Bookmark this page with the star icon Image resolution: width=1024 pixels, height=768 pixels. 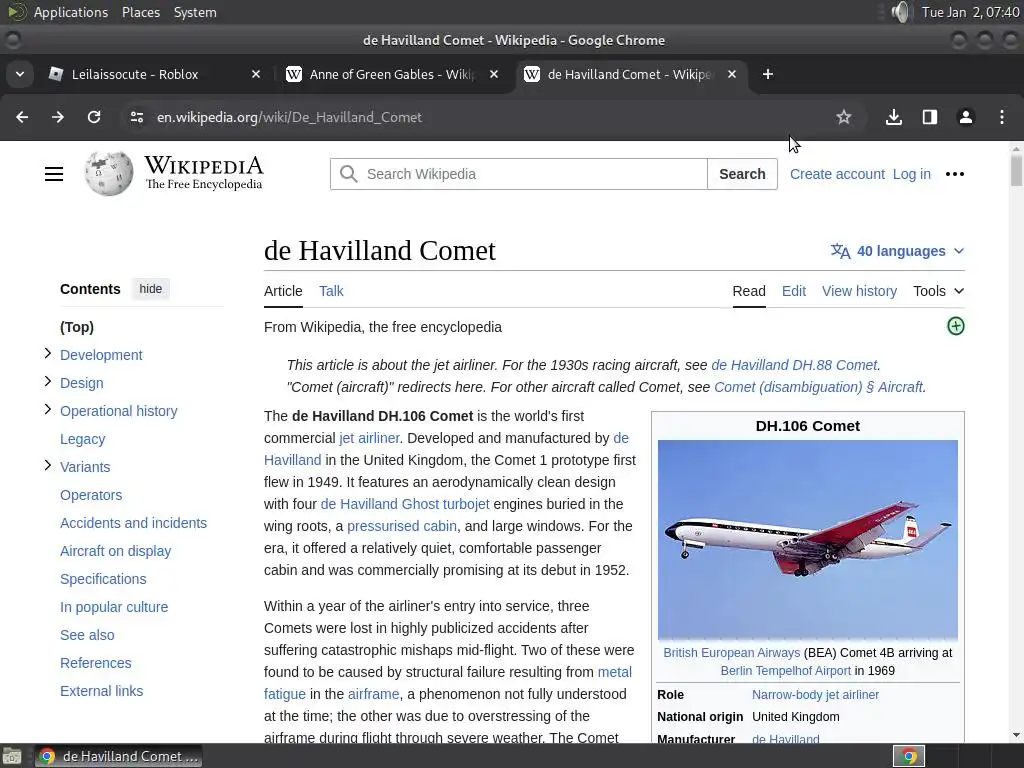844,117
